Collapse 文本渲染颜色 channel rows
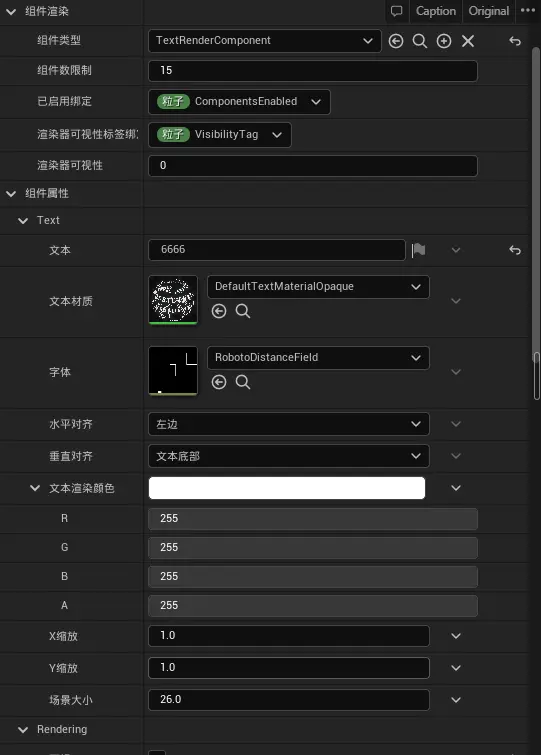Screen dimensions: 541x755 [x=35, y=488]
